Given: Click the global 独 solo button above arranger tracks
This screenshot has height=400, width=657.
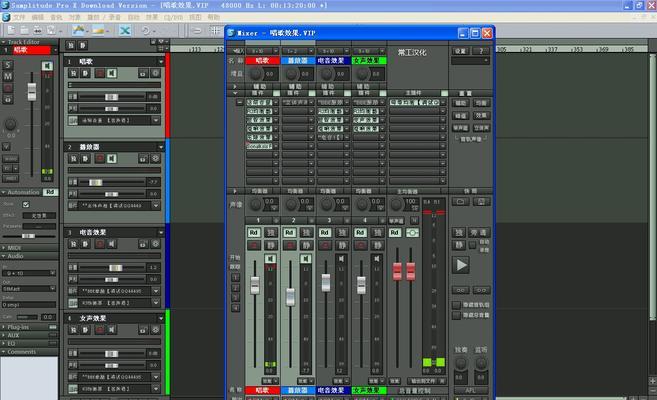Looking at the screenshot, I should pyautogui.click(x=71, y=45).
